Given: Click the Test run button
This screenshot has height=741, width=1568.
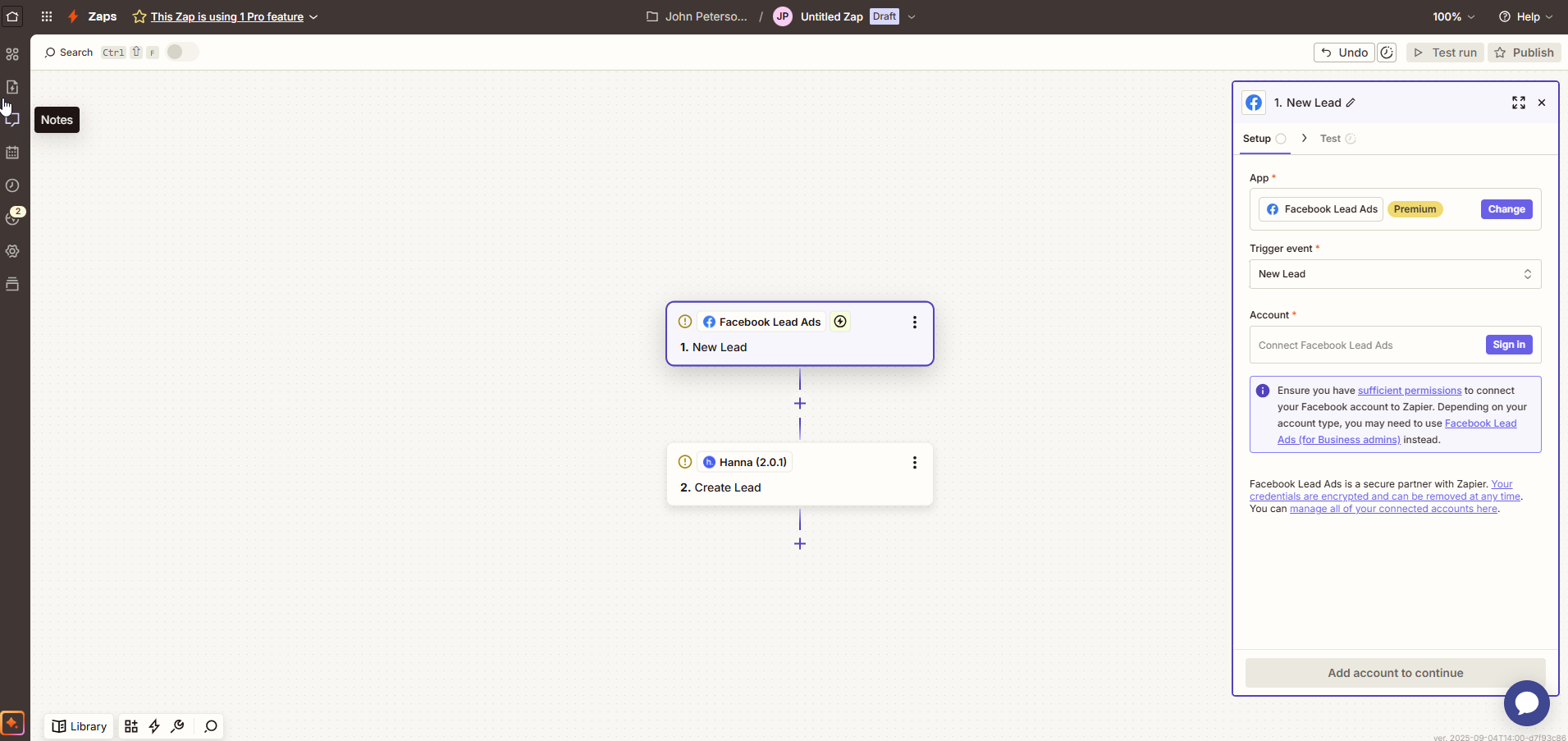Looking at the screenshot, I should [1445, 53].
